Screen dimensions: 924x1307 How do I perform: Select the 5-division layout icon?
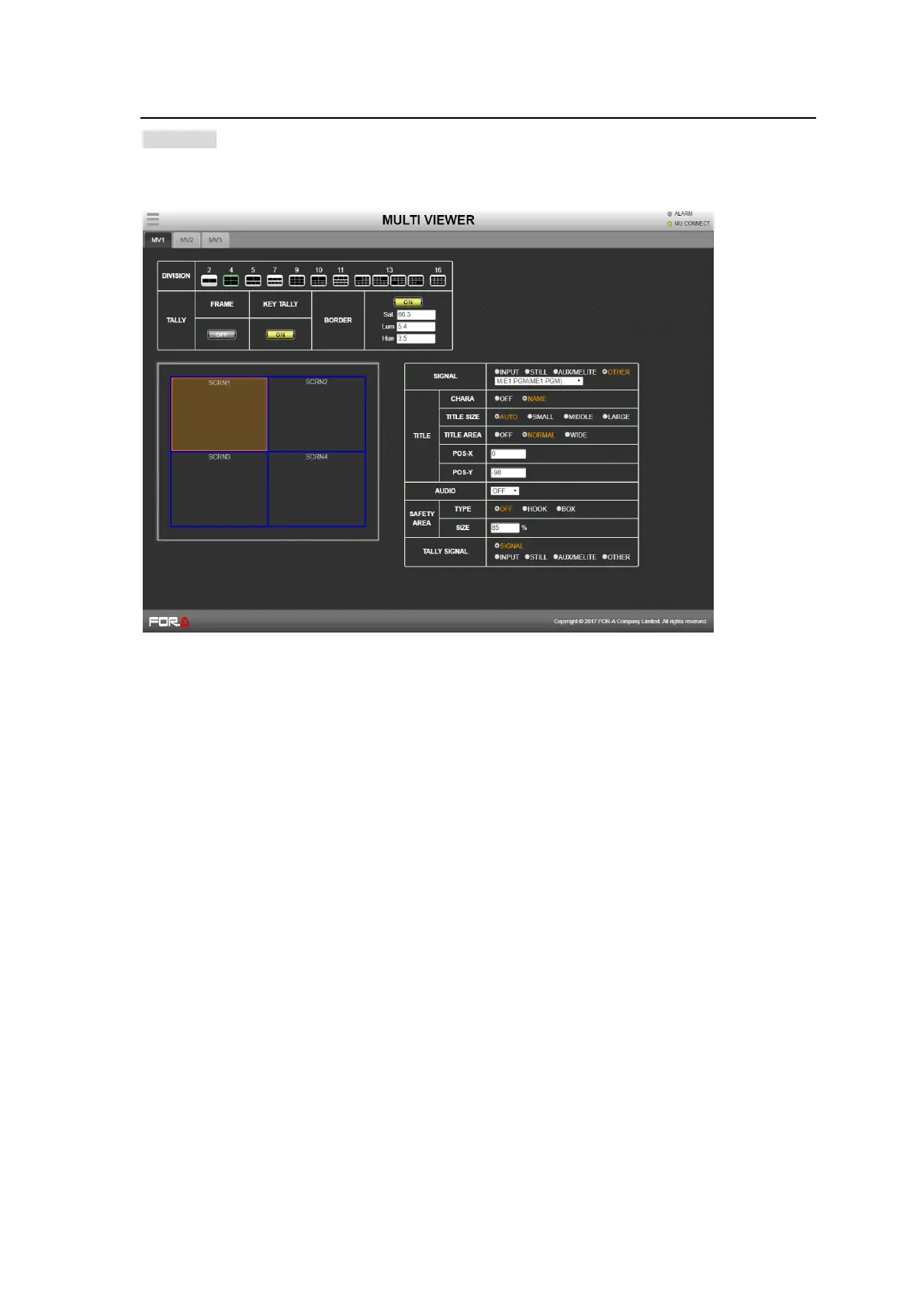click(x=253, y=281)
